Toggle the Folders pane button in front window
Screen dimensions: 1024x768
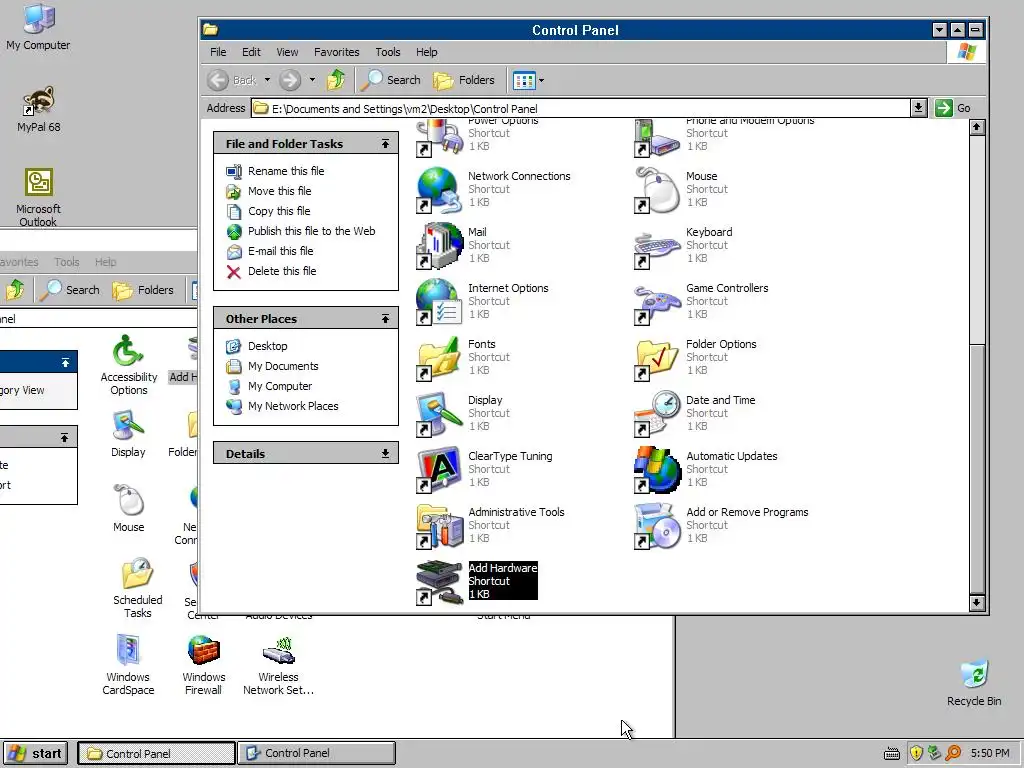click(x=464, y=80)
